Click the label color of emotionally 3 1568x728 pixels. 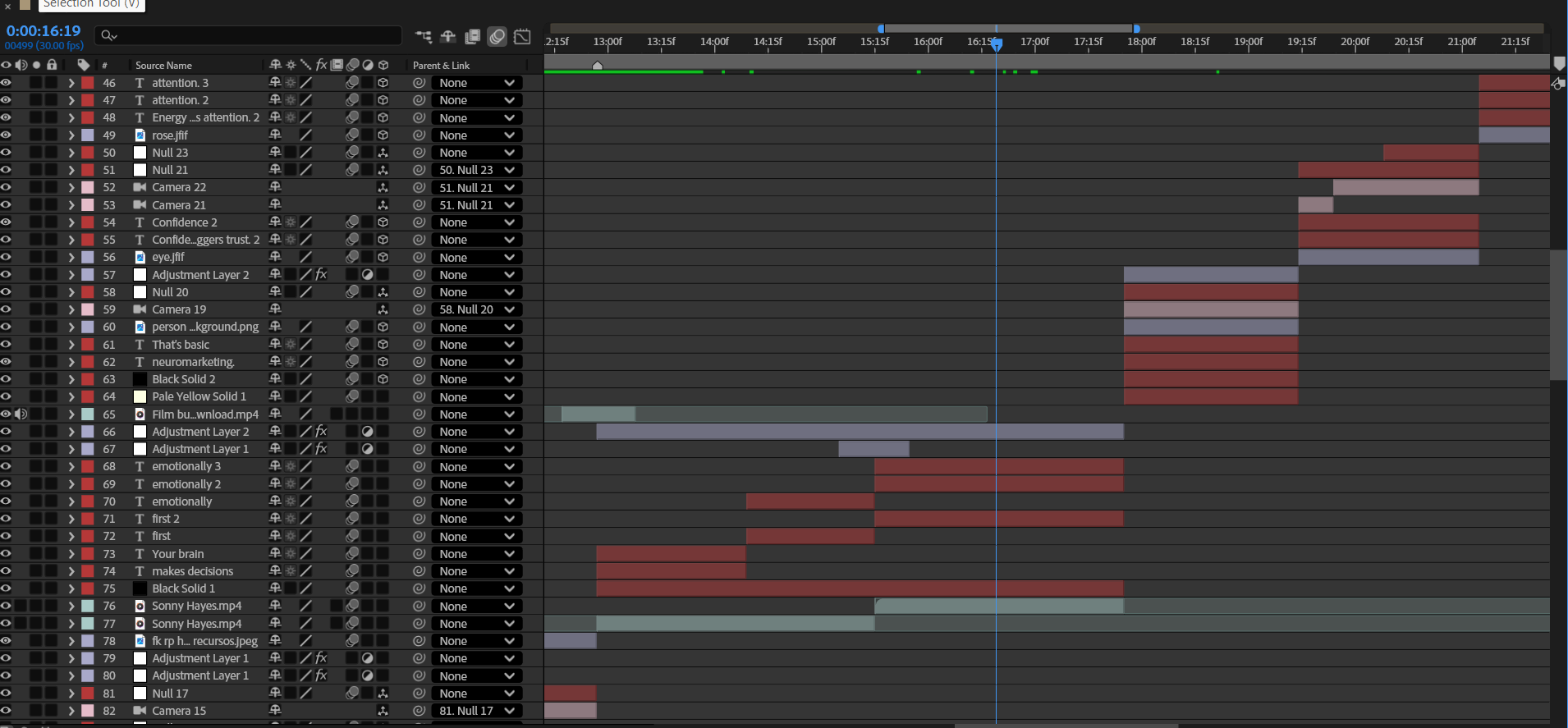[x=88, y=466]
